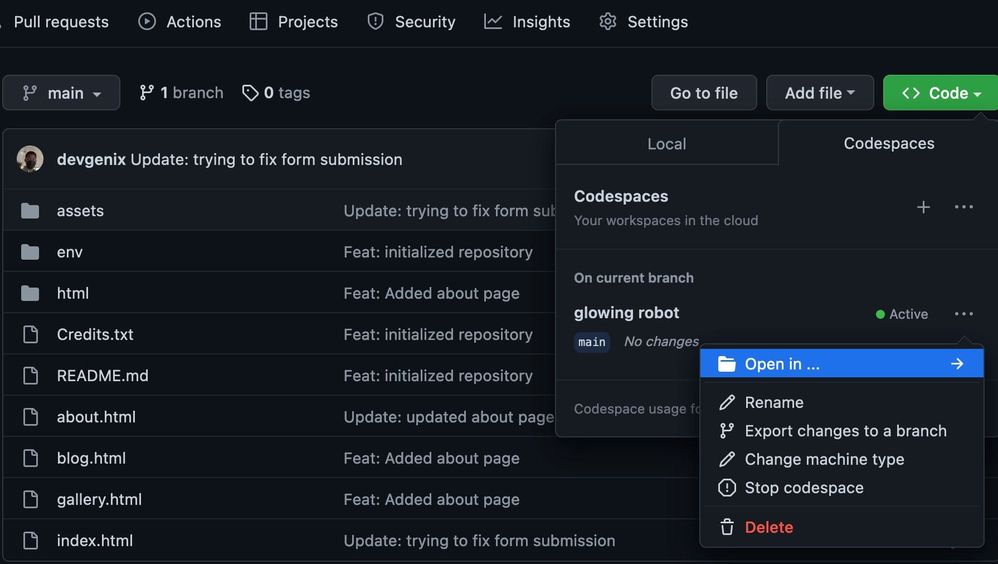Toggle the green Code dropdown button
998x564 pixels.
point(940,93)
